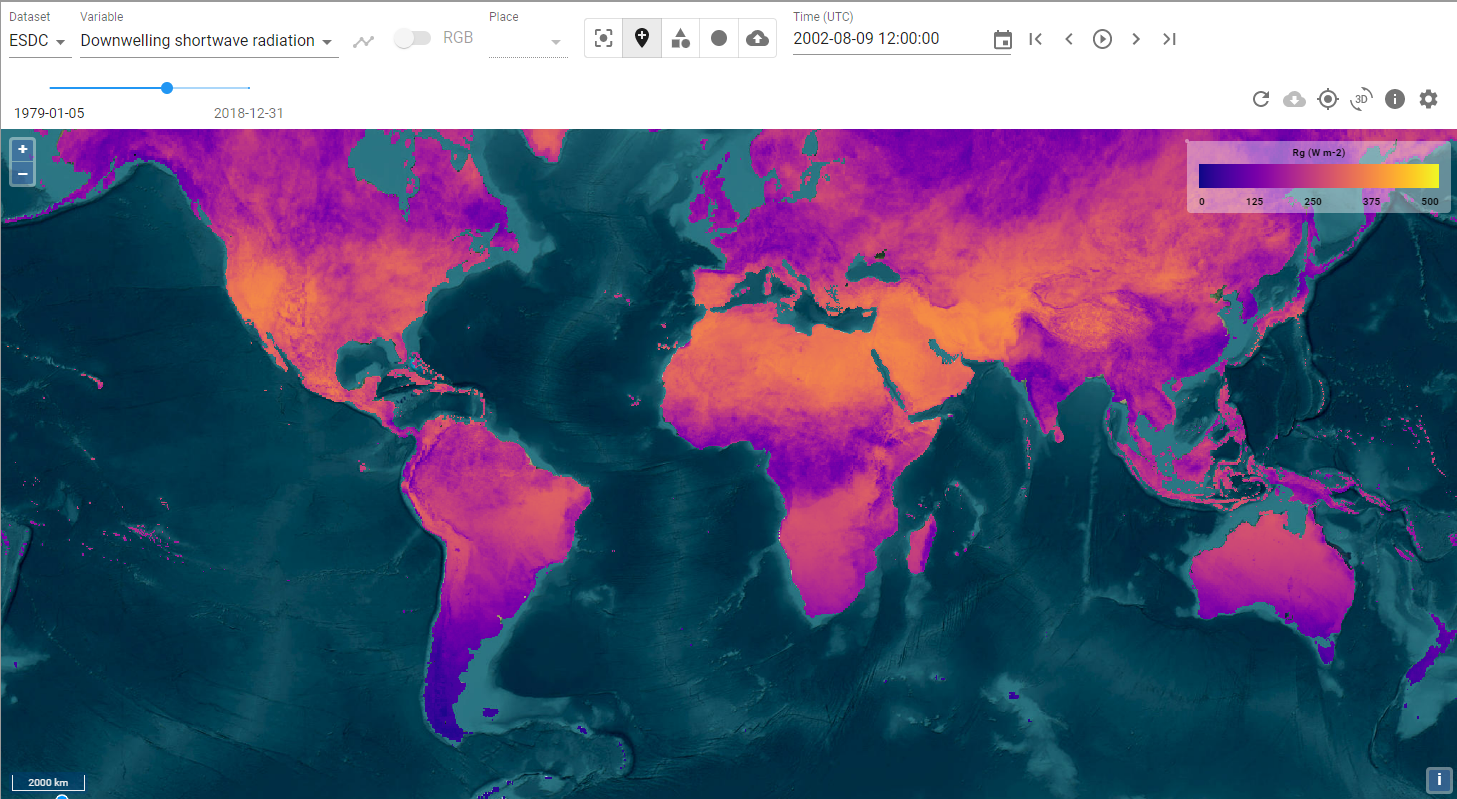Viewport: 1457px width, 799px height.
Task: Open the information panel icon in the toolbar
Action: click(1395, 99)
